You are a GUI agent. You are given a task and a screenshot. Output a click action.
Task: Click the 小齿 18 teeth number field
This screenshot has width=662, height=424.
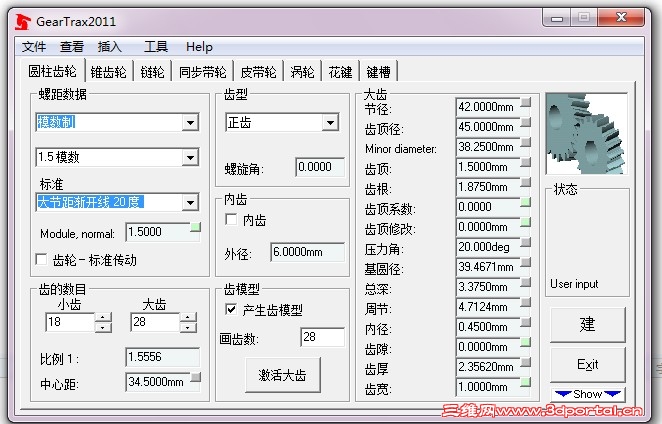[70, 322]
